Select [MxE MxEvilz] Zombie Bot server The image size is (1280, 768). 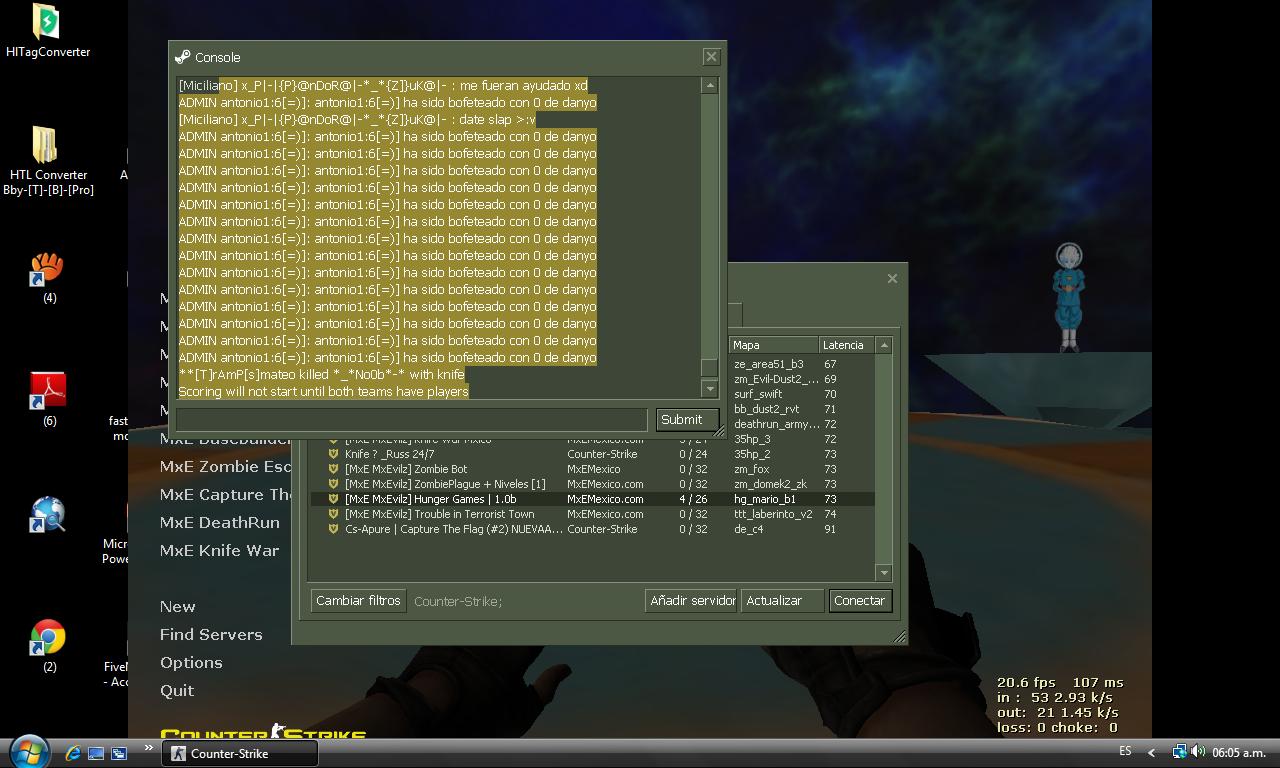(592, 469)
